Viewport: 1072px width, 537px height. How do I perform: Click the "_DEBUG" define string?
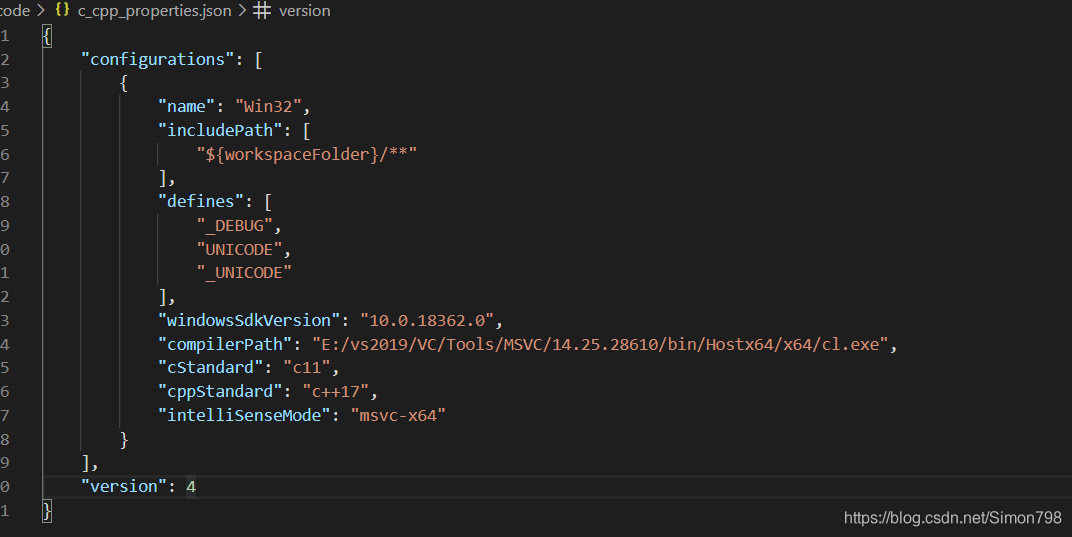(234, 226)
